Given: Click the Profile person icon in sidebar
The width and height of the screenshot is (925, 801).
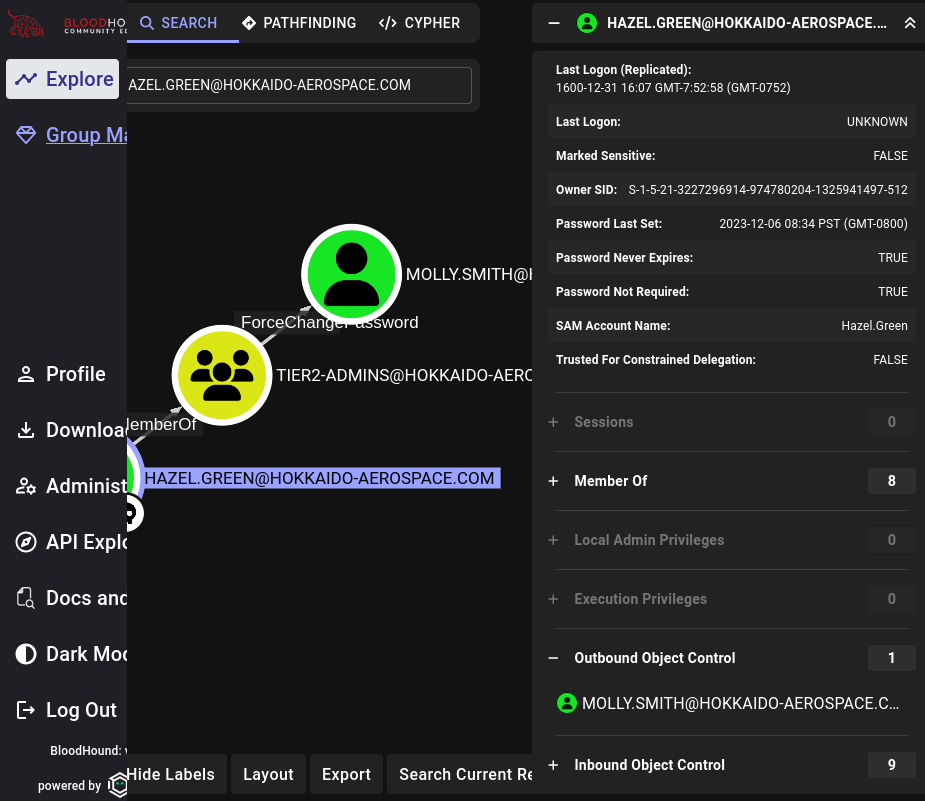Looking at the screenshot, I should 26,374.
